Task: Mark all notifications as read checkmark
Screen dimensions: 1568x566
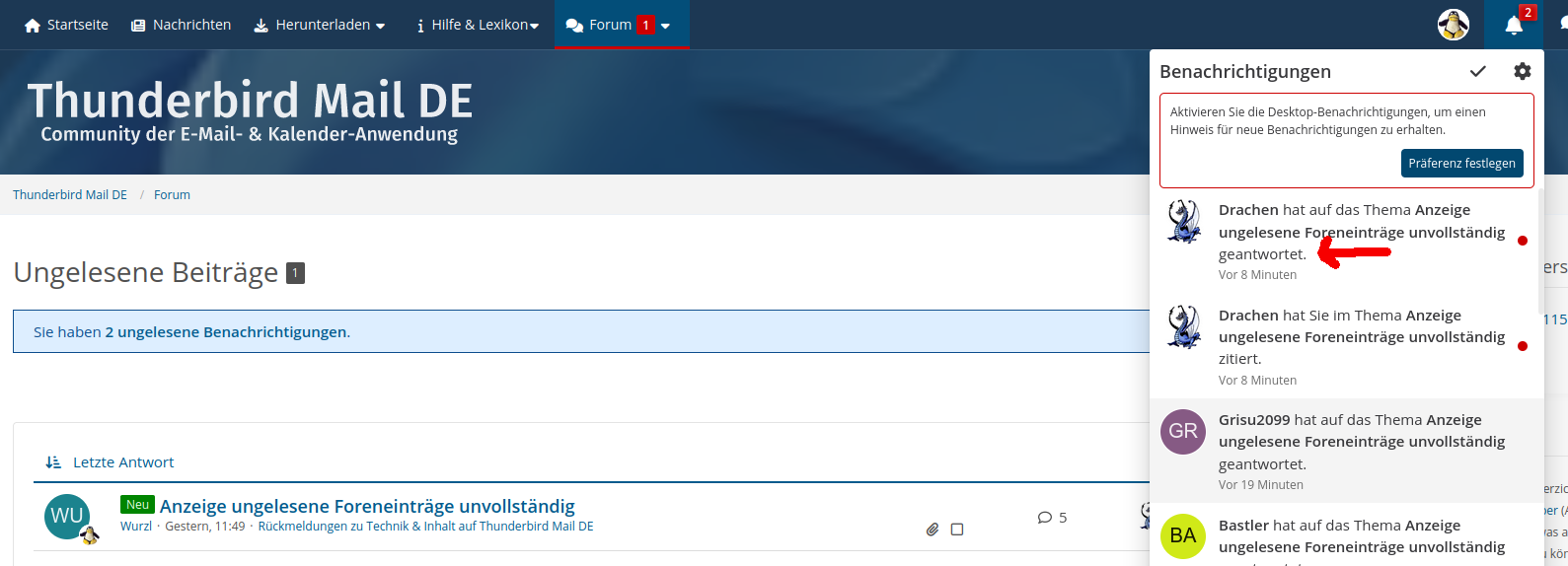Action: tap(1477, 71)
